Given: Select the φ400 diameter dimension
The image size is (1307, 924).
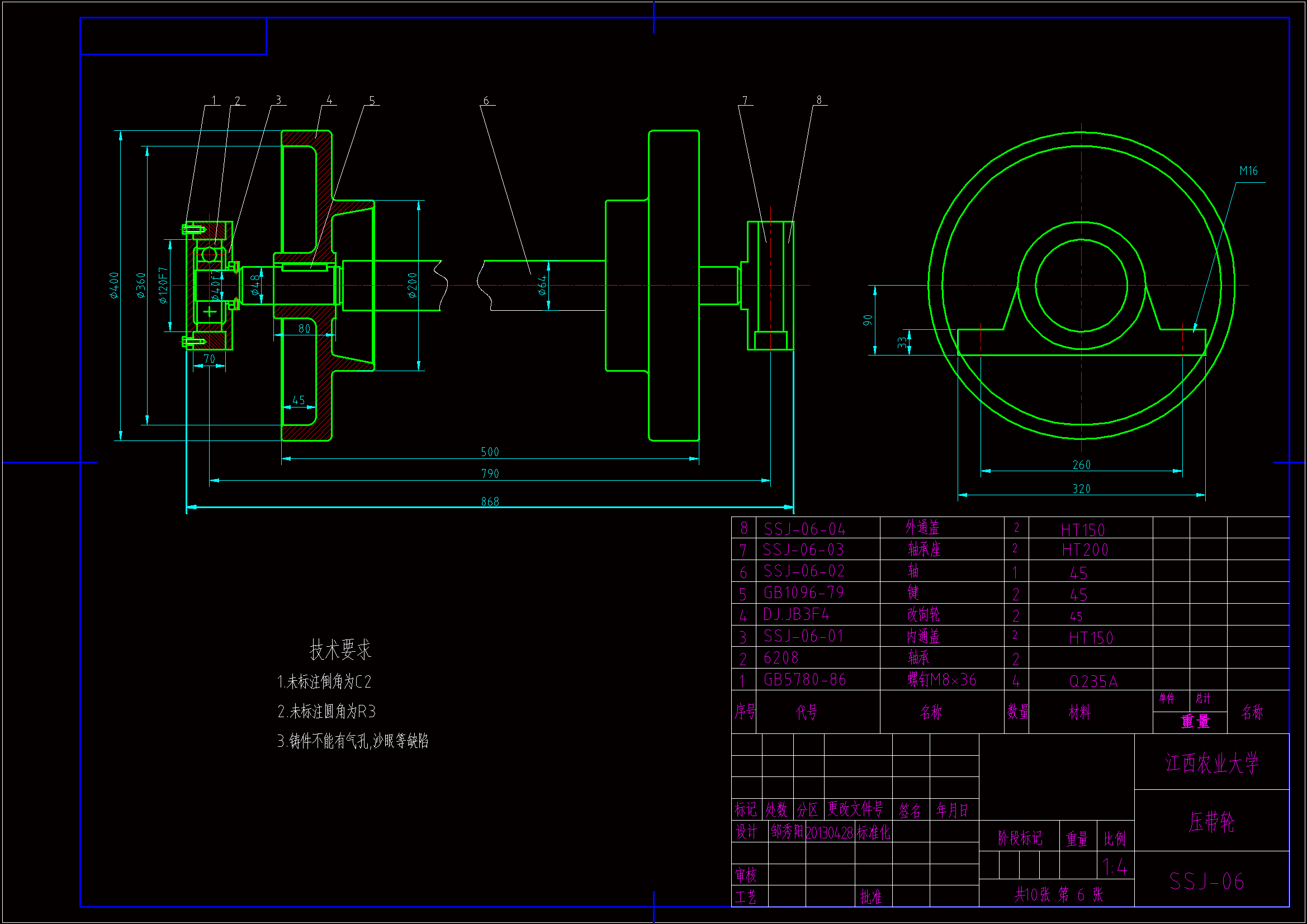Looking at the screenshot, I should [115, 285].
